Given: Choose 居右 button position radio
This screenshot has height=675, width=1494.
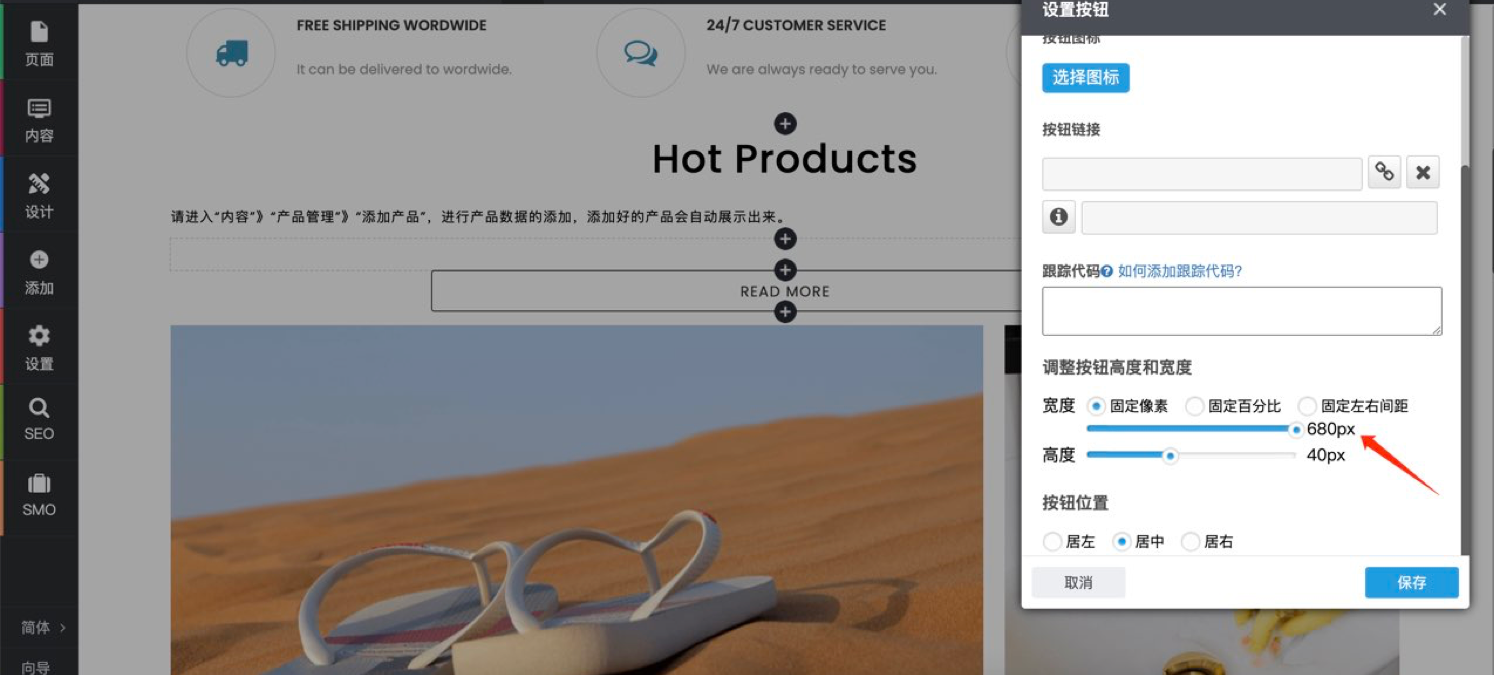Looking at the screenshot, I should click(x=1190, y=542).
